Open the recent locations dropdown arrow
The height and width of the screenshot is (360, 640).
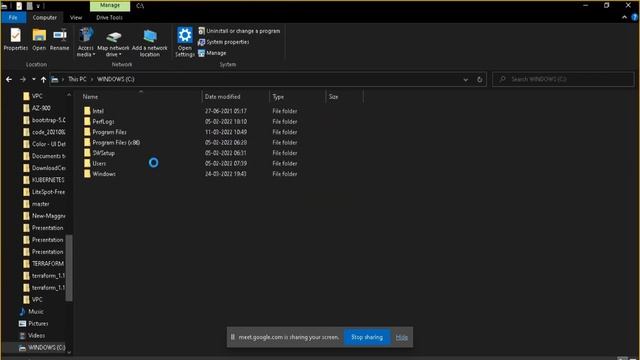34,80
